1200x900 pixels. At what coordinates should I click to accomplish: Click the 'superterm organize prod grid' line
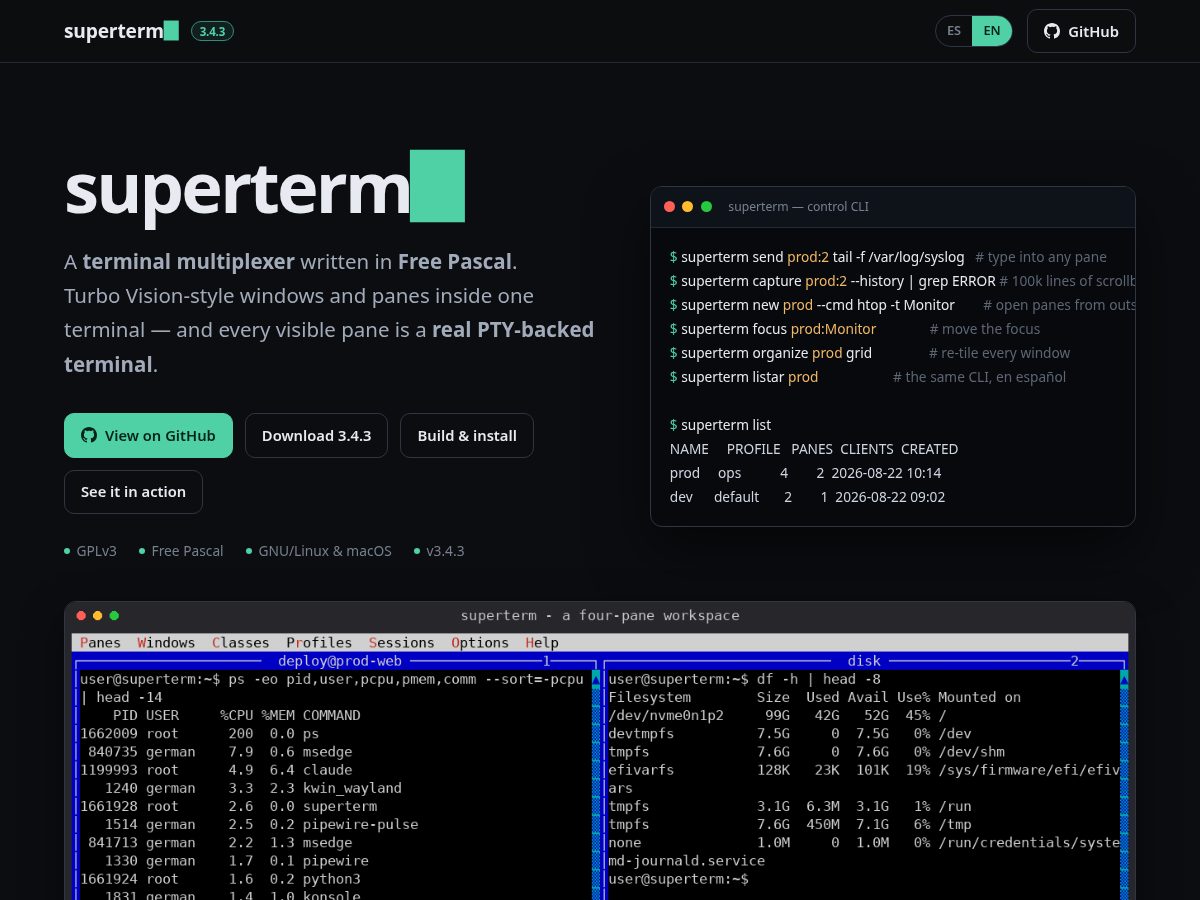[x=770, y=353]
